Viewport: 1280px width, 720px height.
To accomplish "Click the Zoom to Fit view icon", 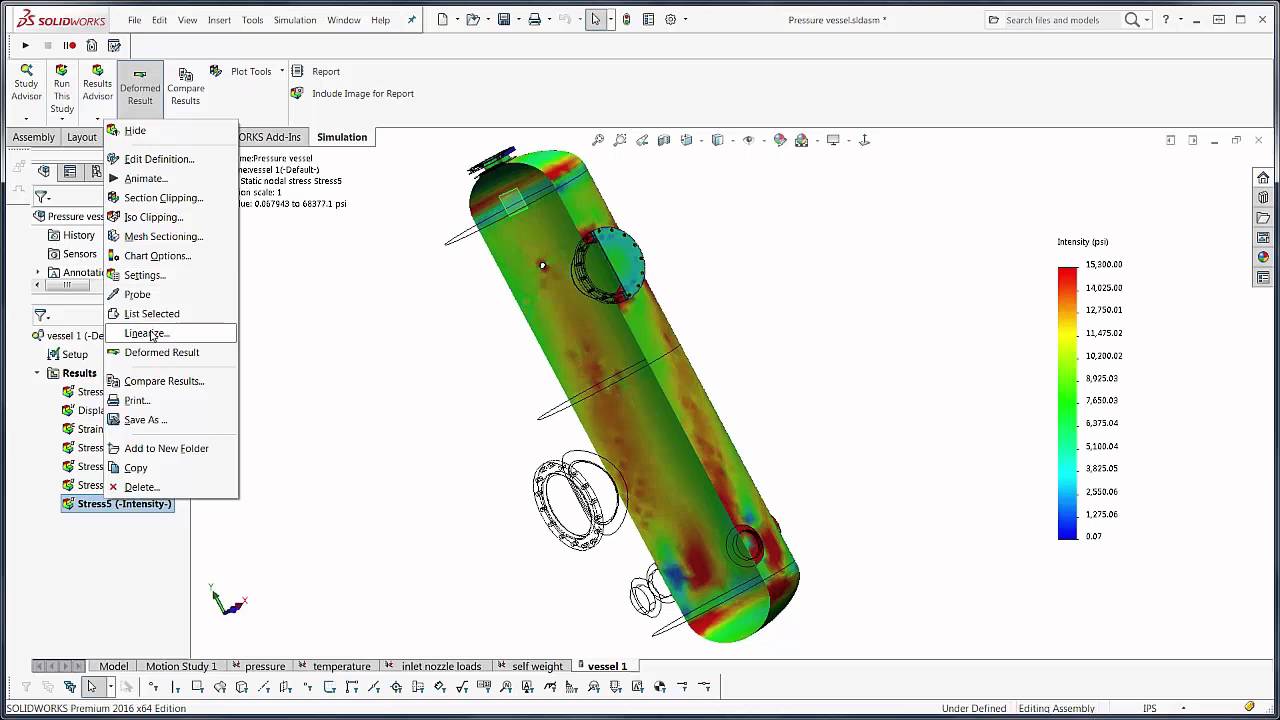I will [x=598, y=140].
